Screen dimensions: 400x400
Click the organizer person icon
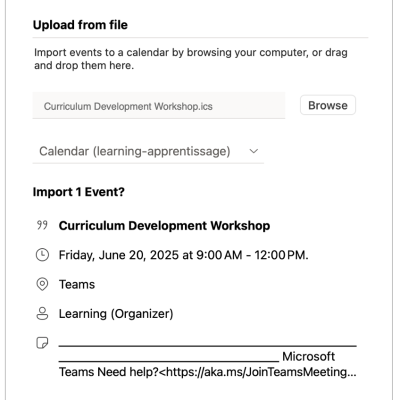42,314
